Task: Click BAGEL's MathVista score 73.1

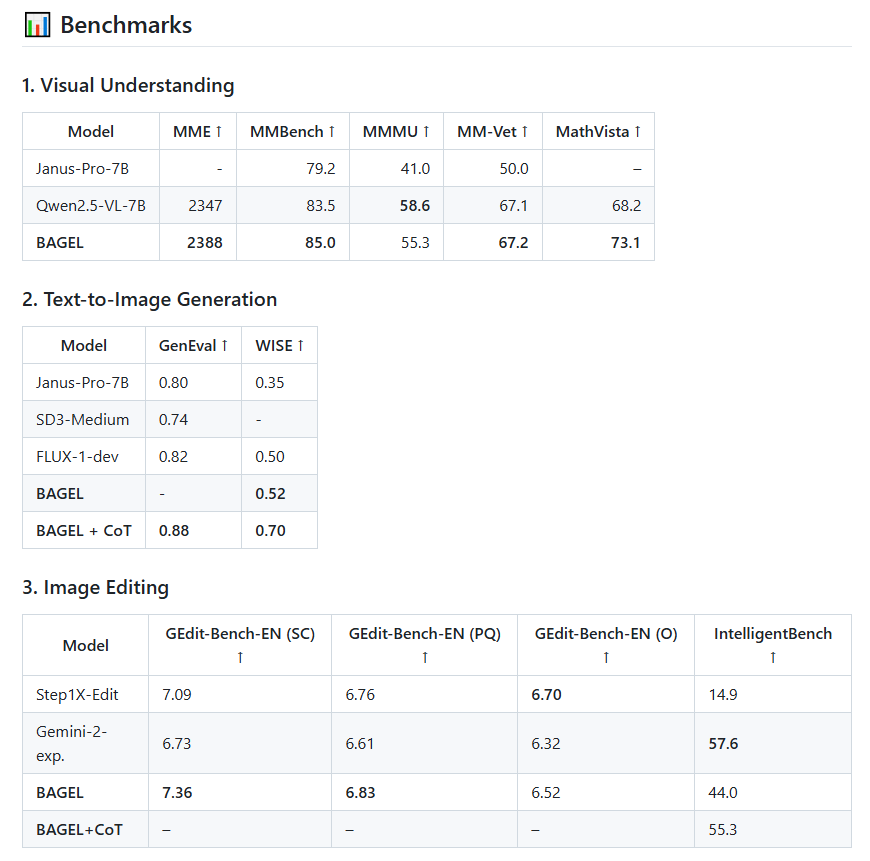Action: [625, 242]
